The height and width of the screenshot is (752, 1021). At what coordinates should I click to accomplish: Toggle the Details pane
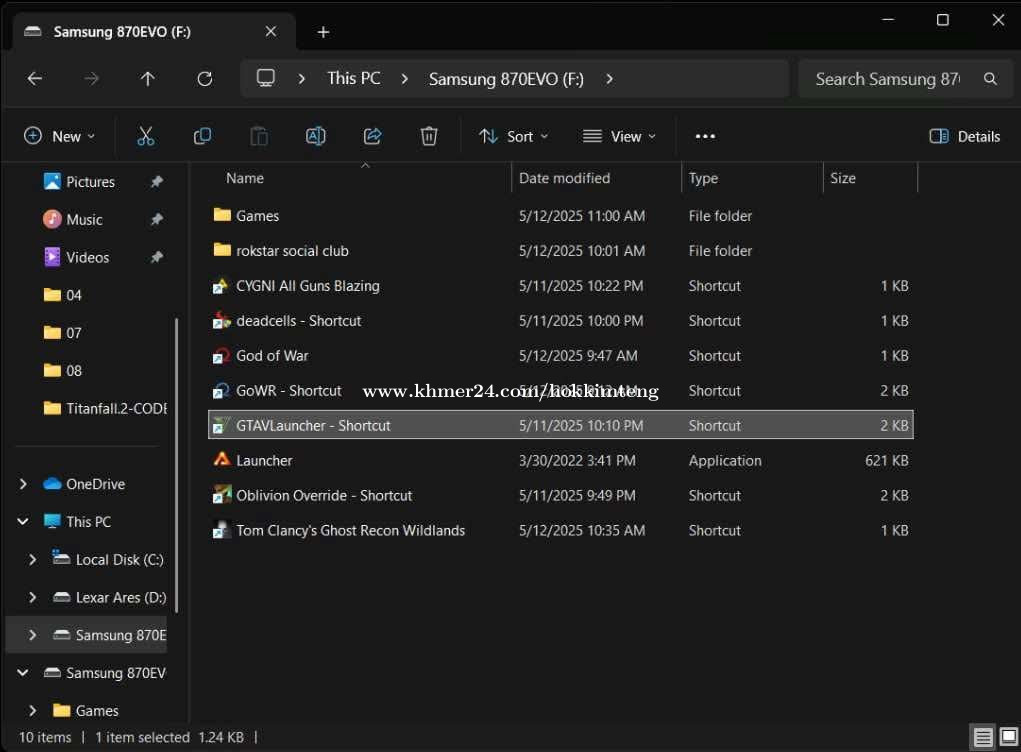(964, 136)
